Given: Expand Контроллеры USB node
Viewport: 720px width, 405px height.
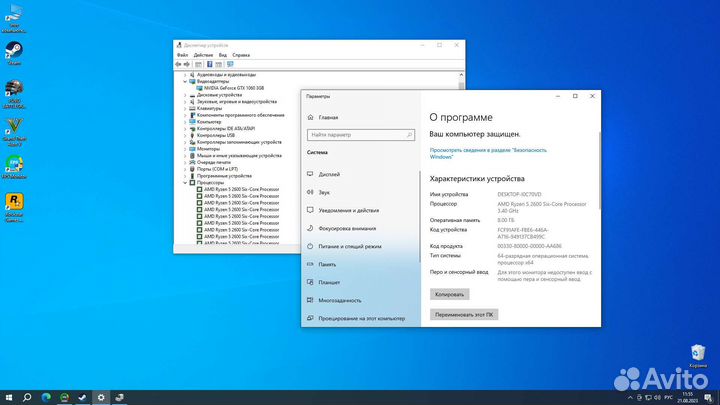Looking at the screenshot, I should tap(185, 135).
